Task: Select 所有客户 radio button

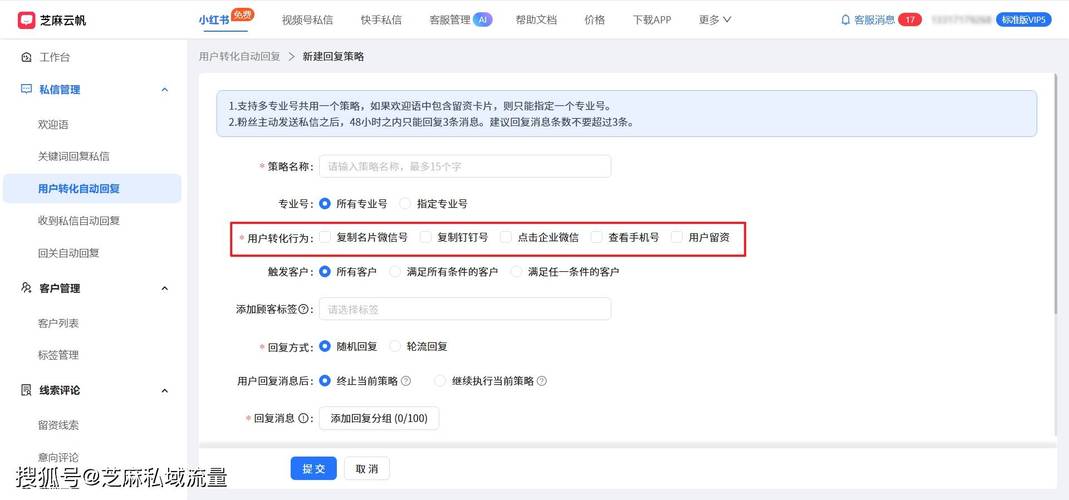Action: (x=325, y=271)
